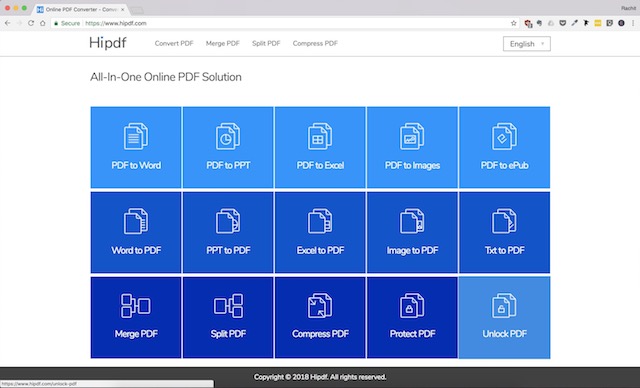Screen dimensions: 640x388
Task: Open the dark circular extension icon
Action: point(621,23)
